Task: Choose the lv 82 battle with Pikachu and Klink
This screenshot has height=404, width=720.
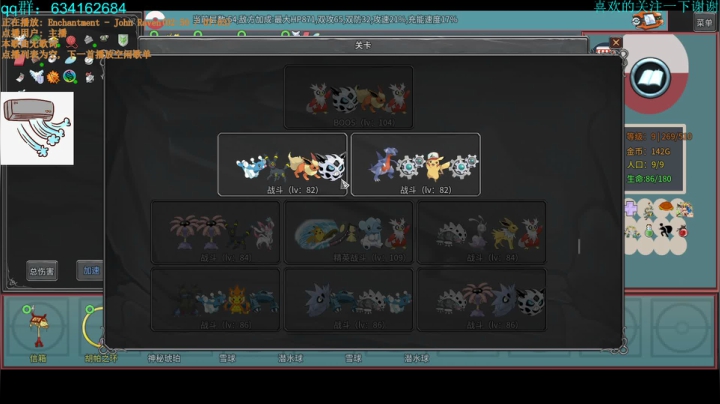Action: point(416,164)
